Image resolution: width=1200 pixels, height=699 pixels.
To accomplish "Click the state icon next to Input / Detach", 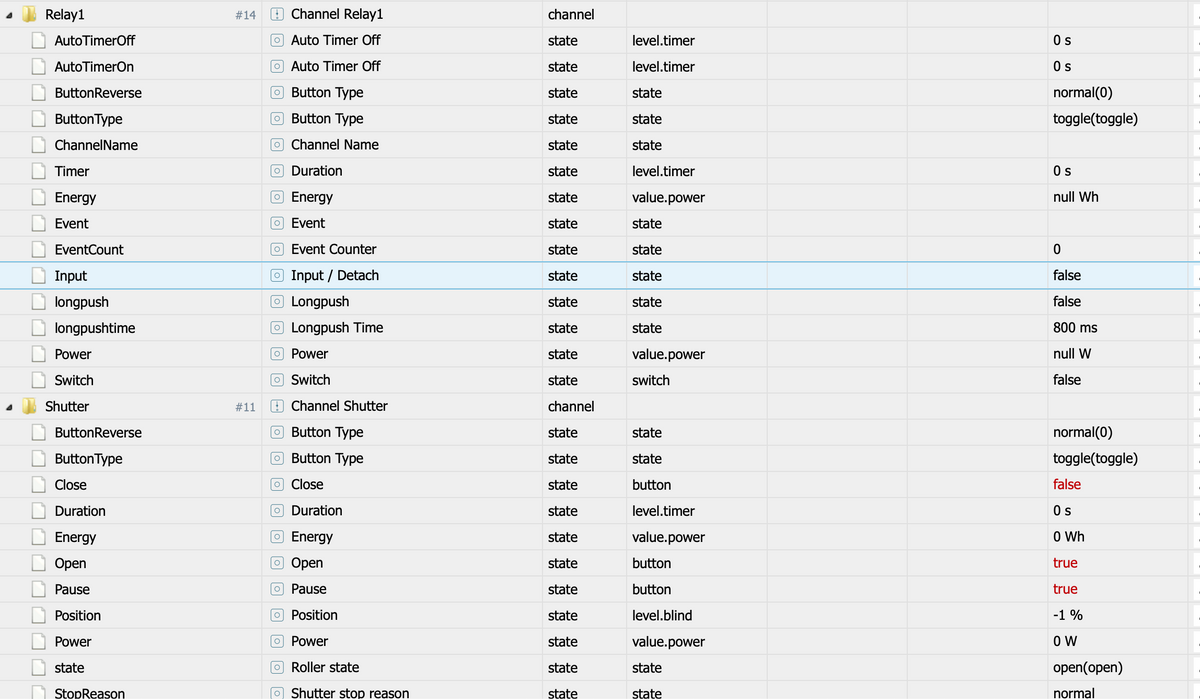I will [278, 276].
